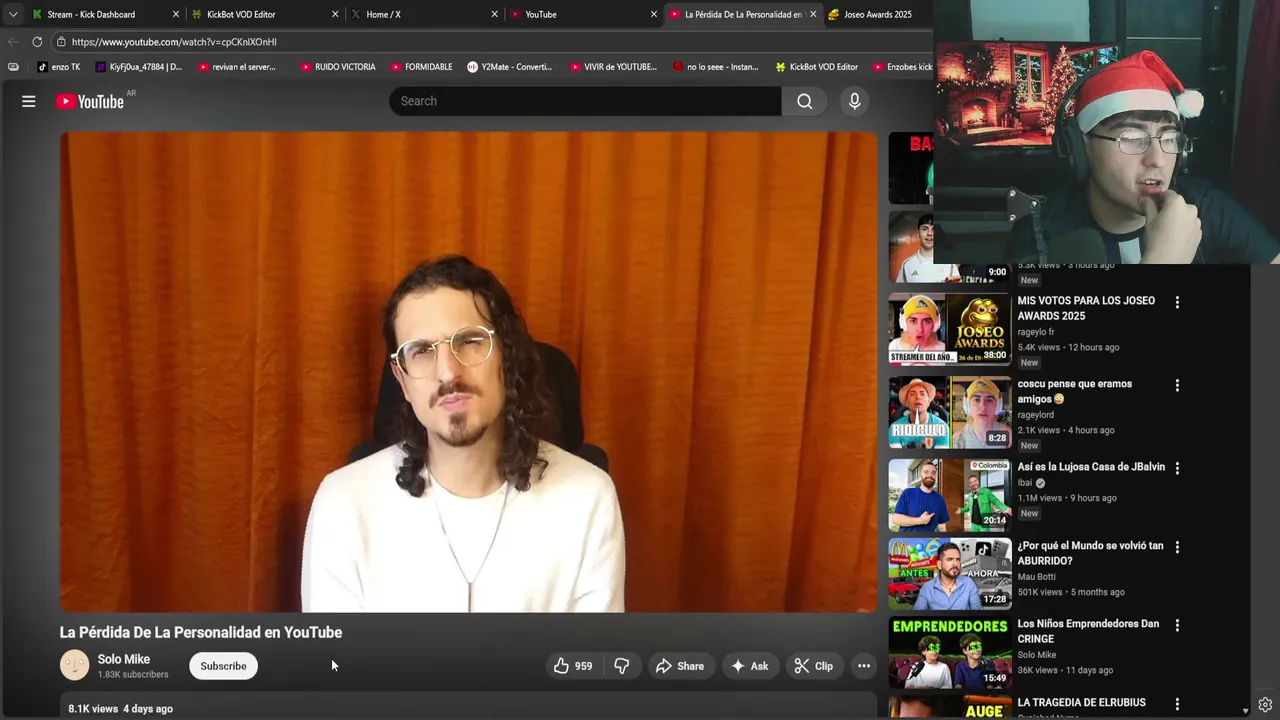Open Niños Emprendedores Dan CRINGE thumbnail
This screenshot has height=720, width=1280.
click(950, 652)
